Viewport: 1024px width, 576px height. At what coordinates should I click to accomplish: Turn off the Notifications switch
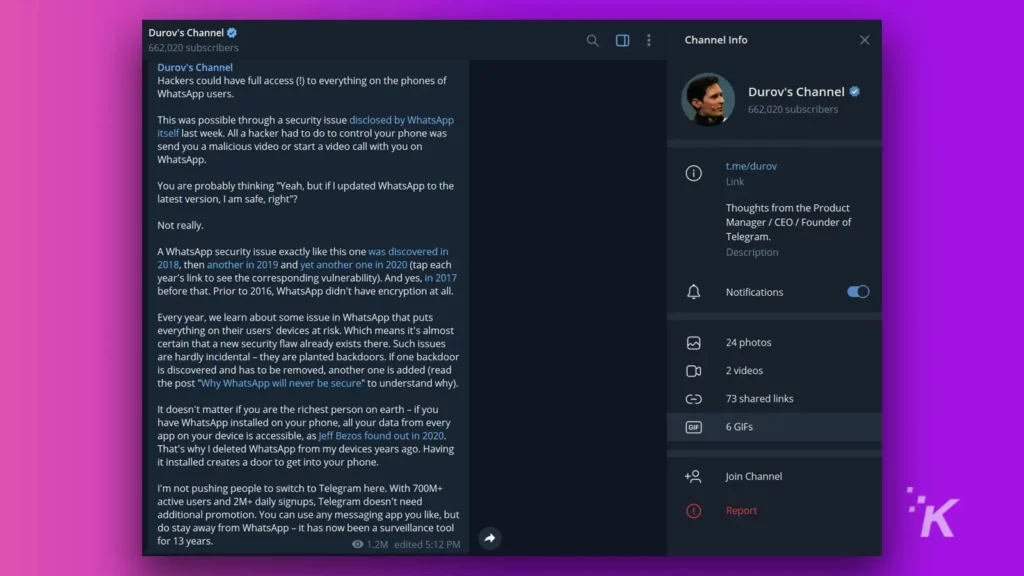[x=858, y=292]
